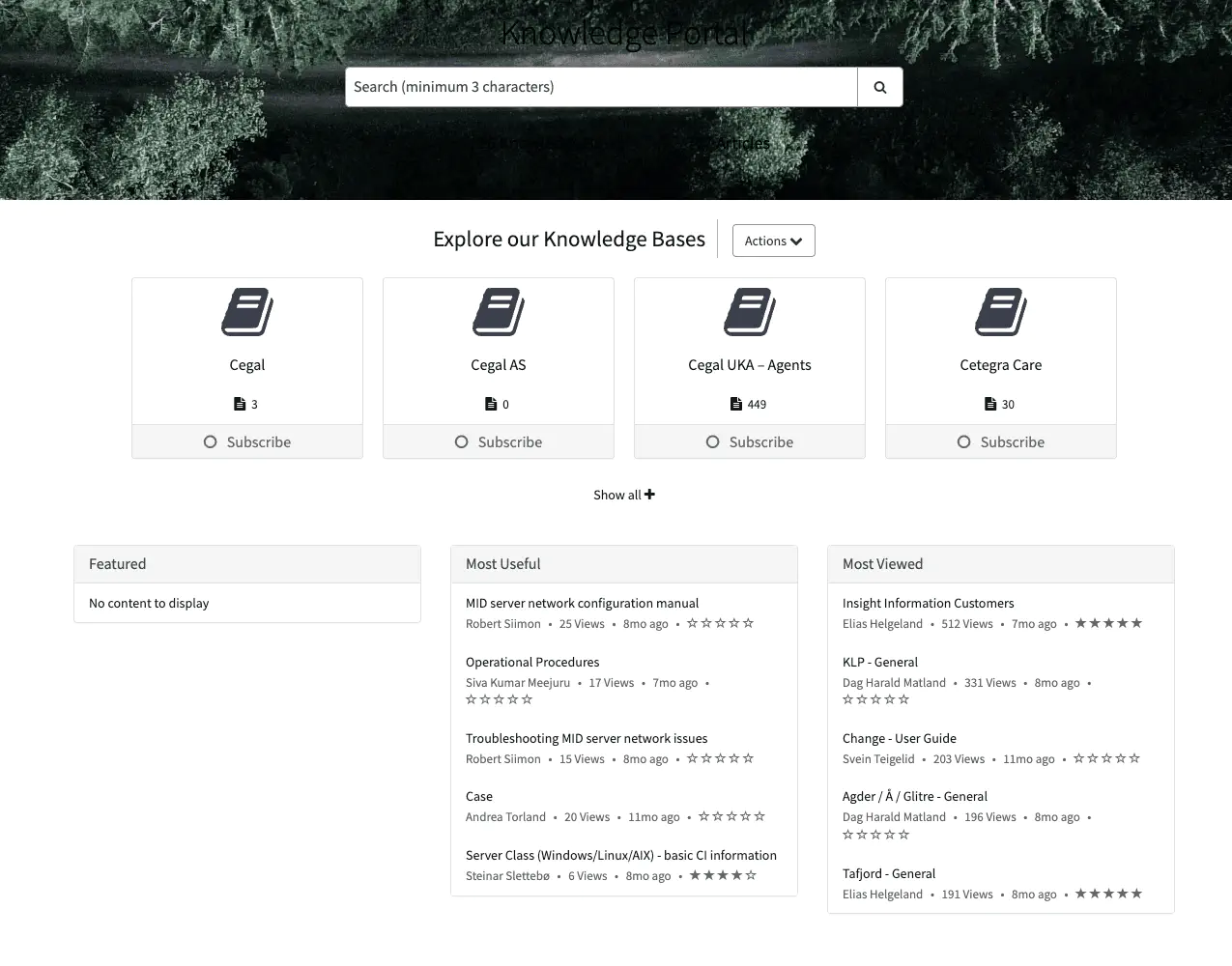Click the Cegal UKA – Agents book icon
This screenshot has height=966, width=1232.
(750, 312)
